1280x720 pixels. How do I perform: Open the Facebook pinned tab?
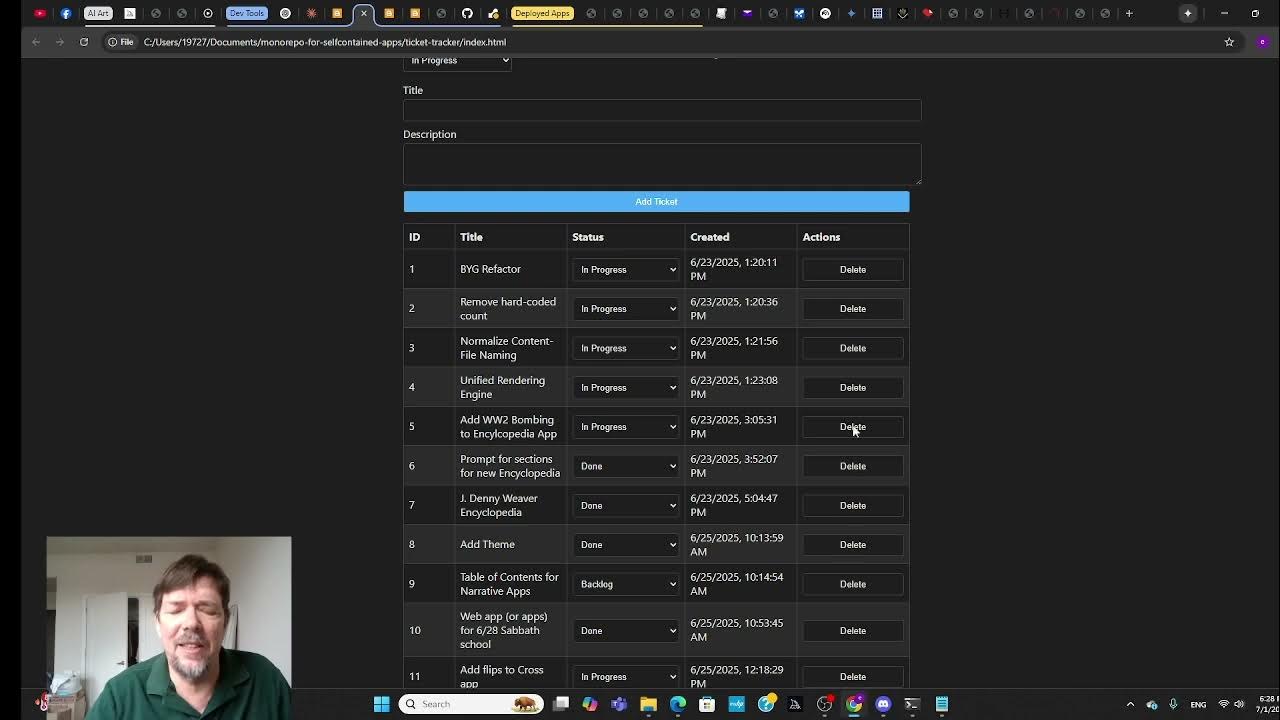[x=65, y=13]
